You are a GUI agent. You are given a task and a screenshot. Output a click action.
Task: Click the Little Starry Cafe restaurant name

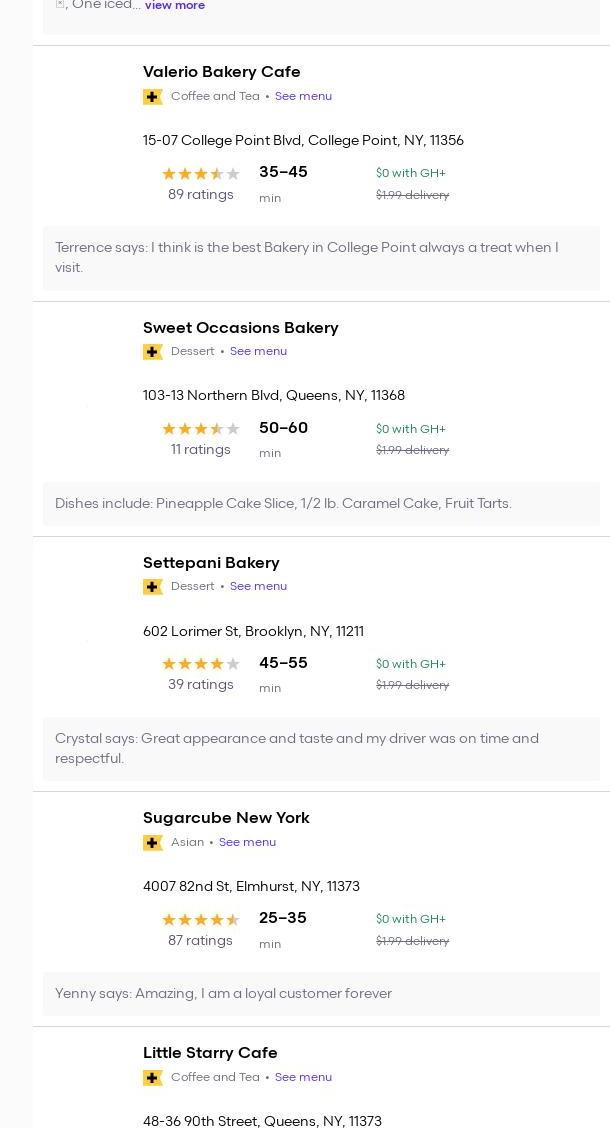click(210, 1053)
